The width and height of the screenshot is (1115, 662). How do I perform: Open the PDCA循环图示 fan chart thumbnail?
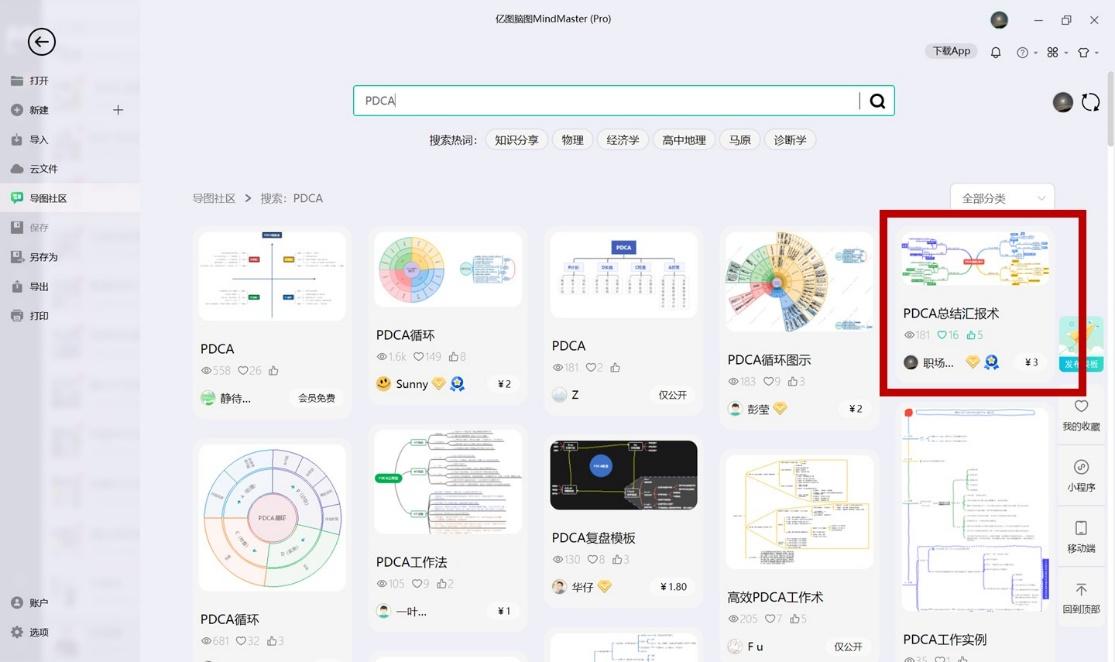coord(797,282)
